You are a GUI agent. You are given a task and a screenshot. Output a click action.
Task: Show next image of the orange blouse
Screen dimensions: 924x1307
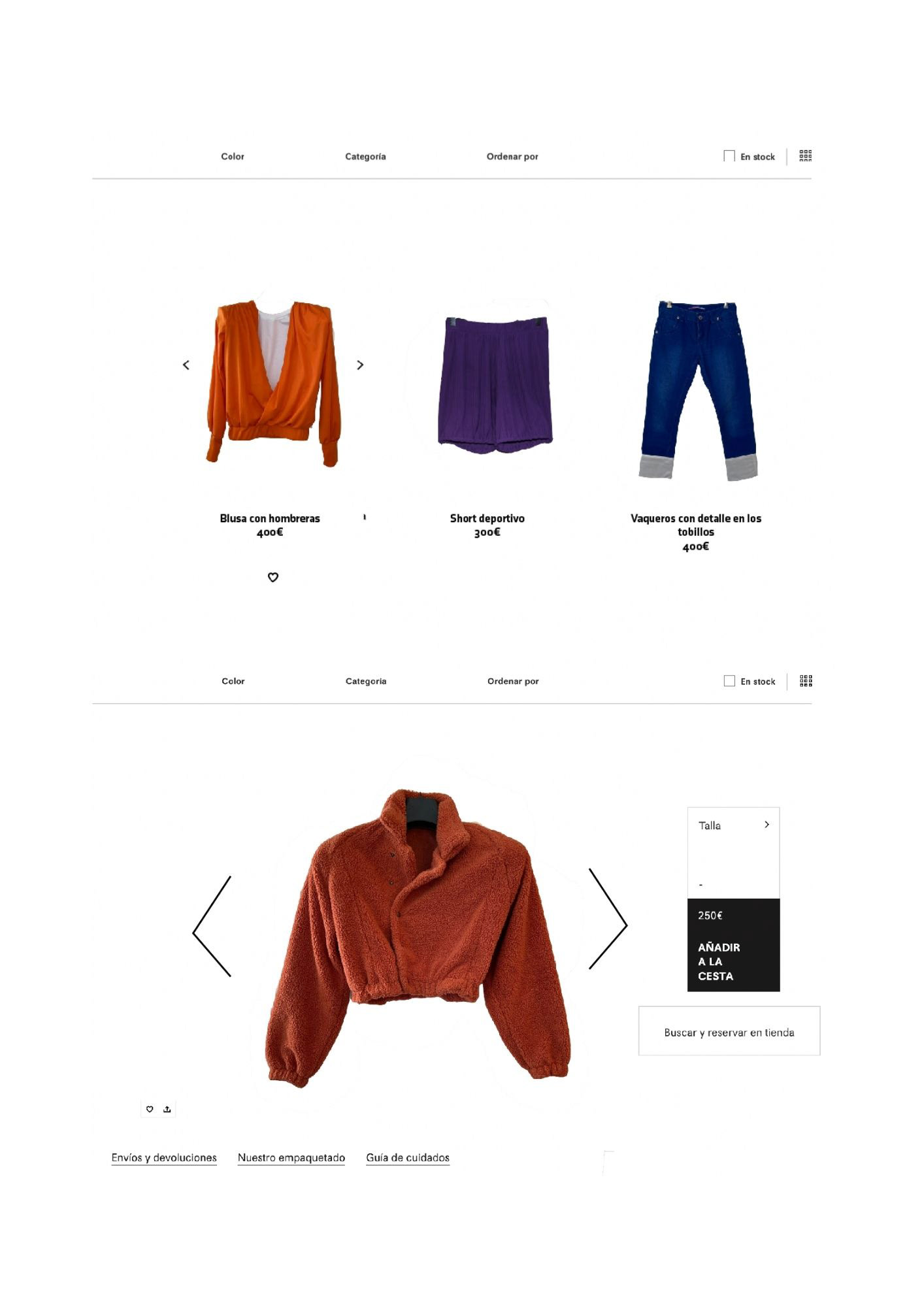(x=360, y=365)
